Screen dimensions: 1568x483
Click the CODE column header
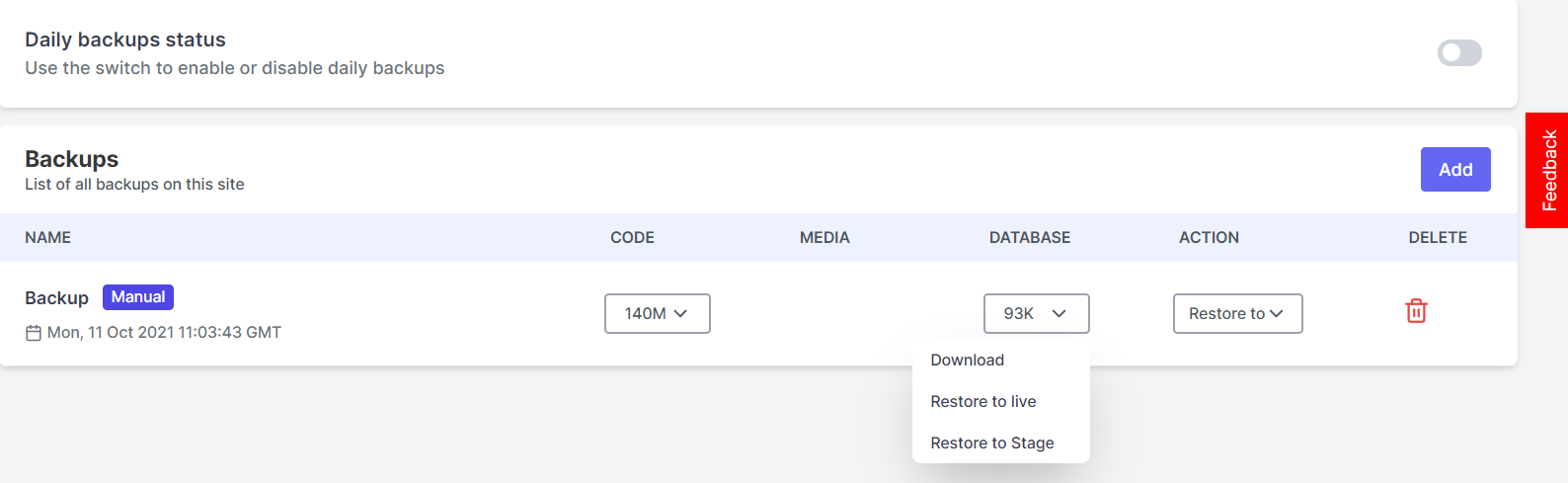coord(632,238)
